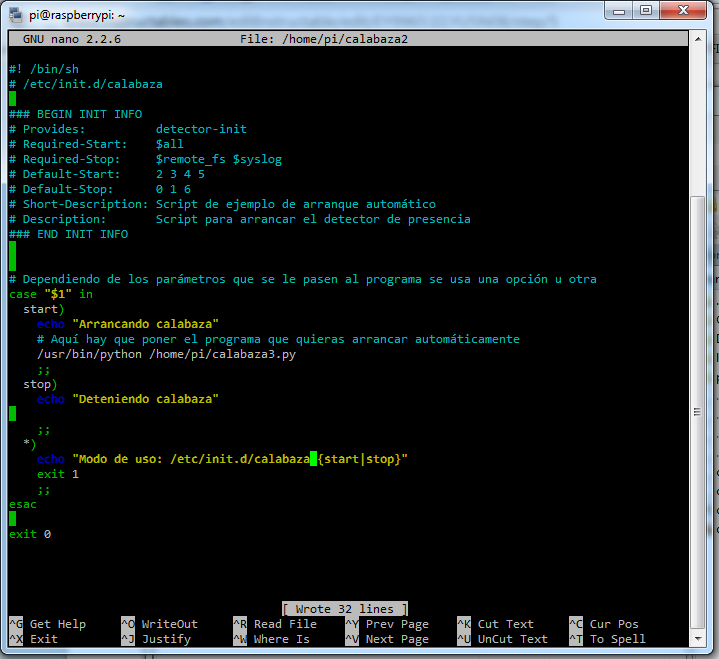Screen dimensions: 719x659
Task: Click the ^X Exit shortcut
Action: tap(33, 639)
